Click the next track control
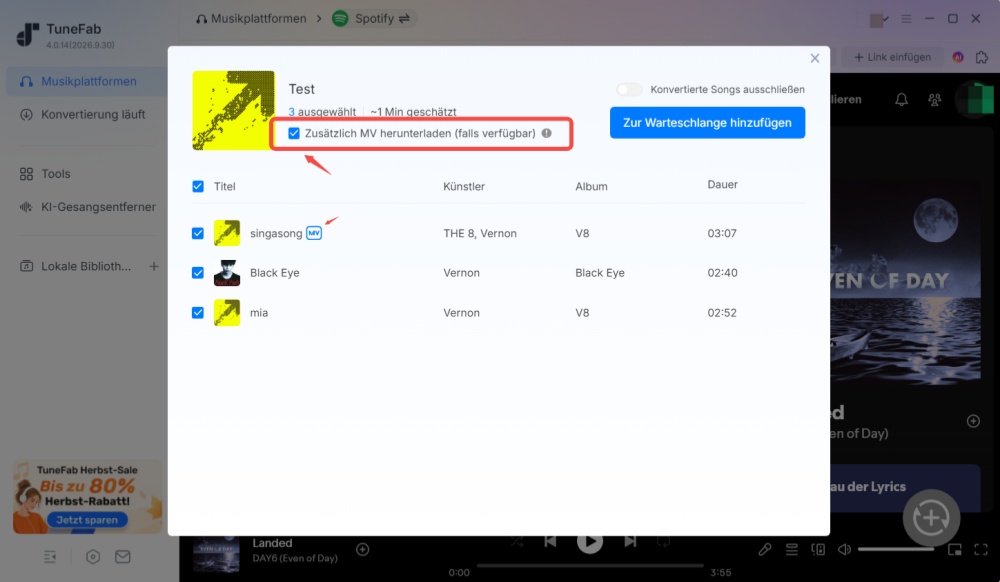Image resolution: width=1000 pixels, height=582 pixels. point(630,541)
